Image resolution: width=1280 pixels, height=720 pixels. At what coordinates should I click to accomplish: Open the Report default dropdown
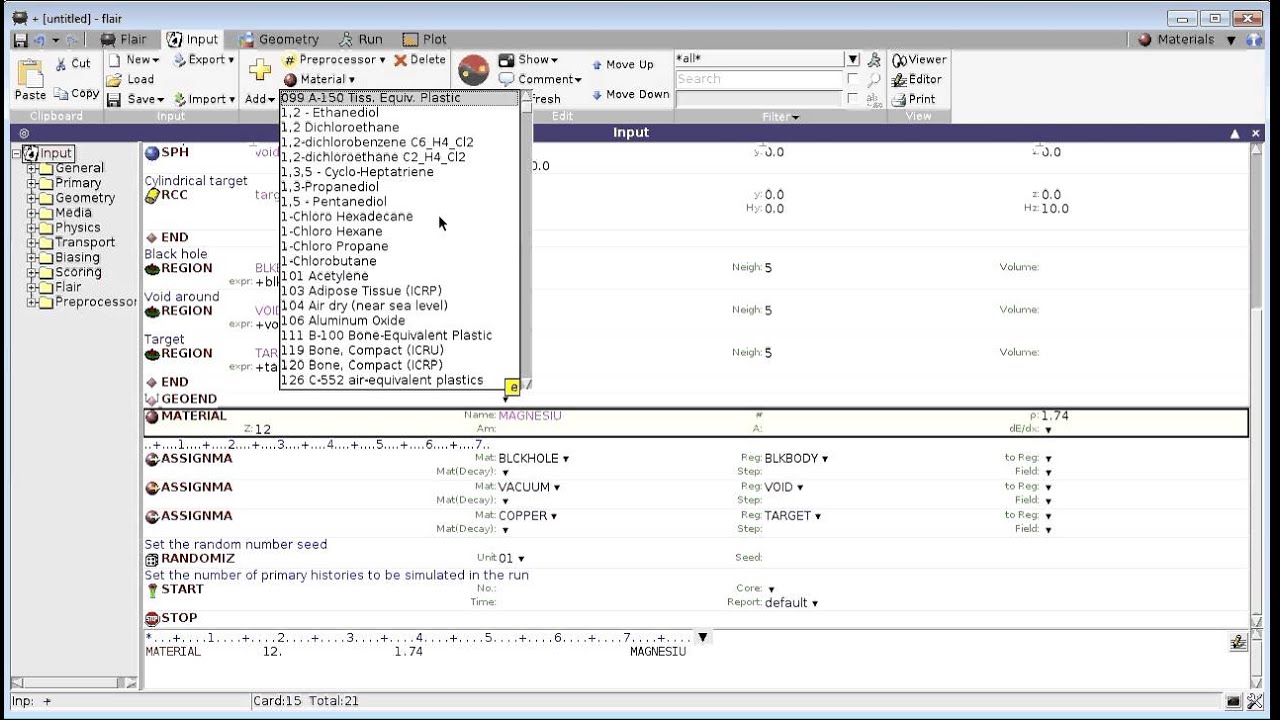coord(815,603)
